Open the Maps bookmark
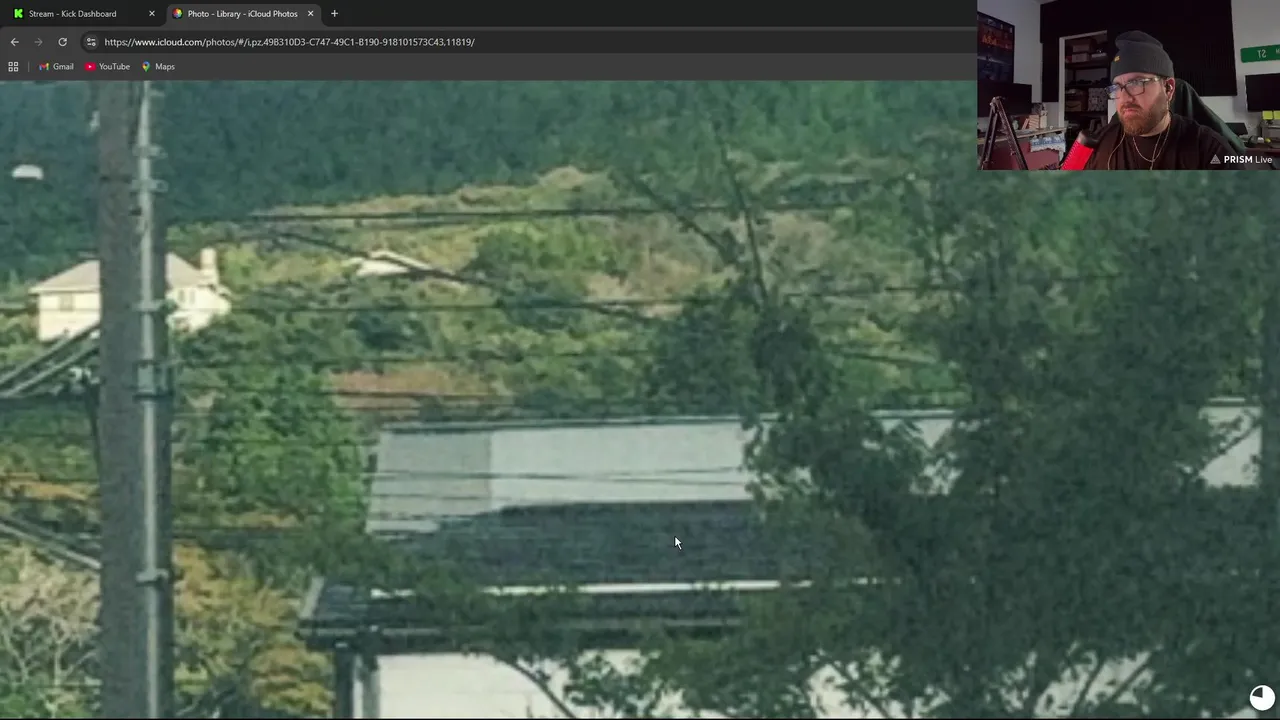 click(x=158, y=67)
